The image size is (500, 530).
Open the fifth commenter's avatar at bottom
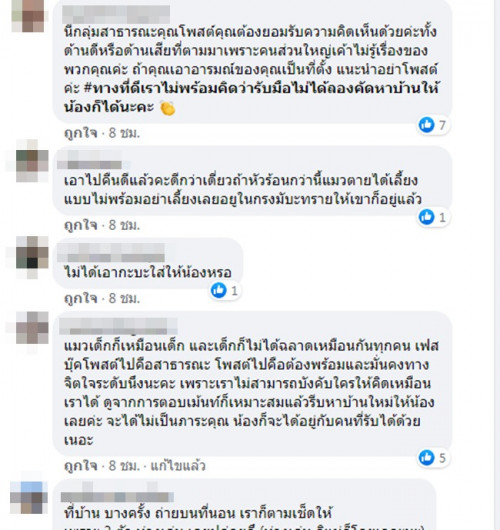[x=27, y=498]
